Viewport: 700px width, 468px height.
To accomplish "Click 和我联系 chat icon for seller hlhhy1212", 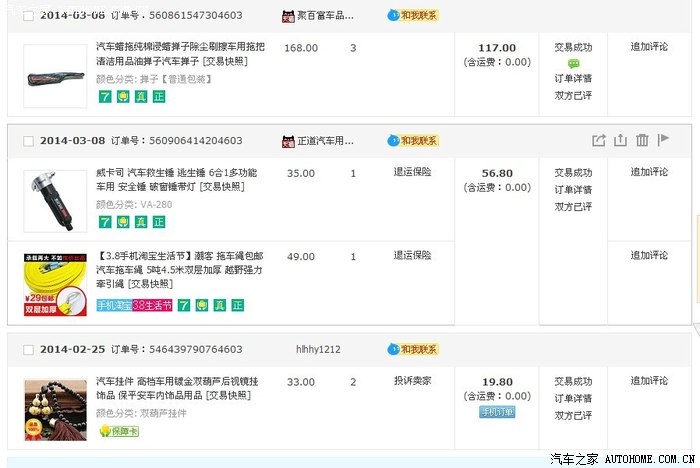I will tap(413, 350).
